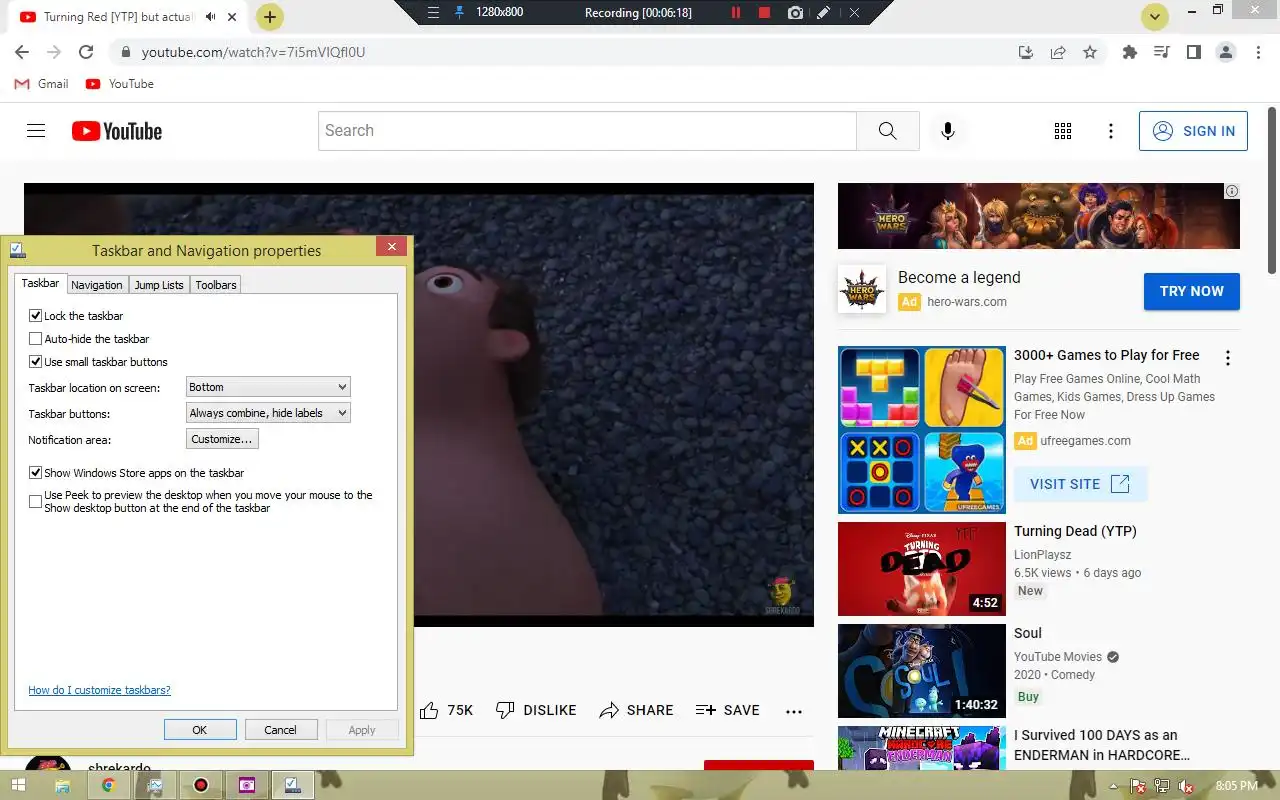Open the YouTube apps grid
This screenshot has height=800, width=1280.
coord(1063,131)
